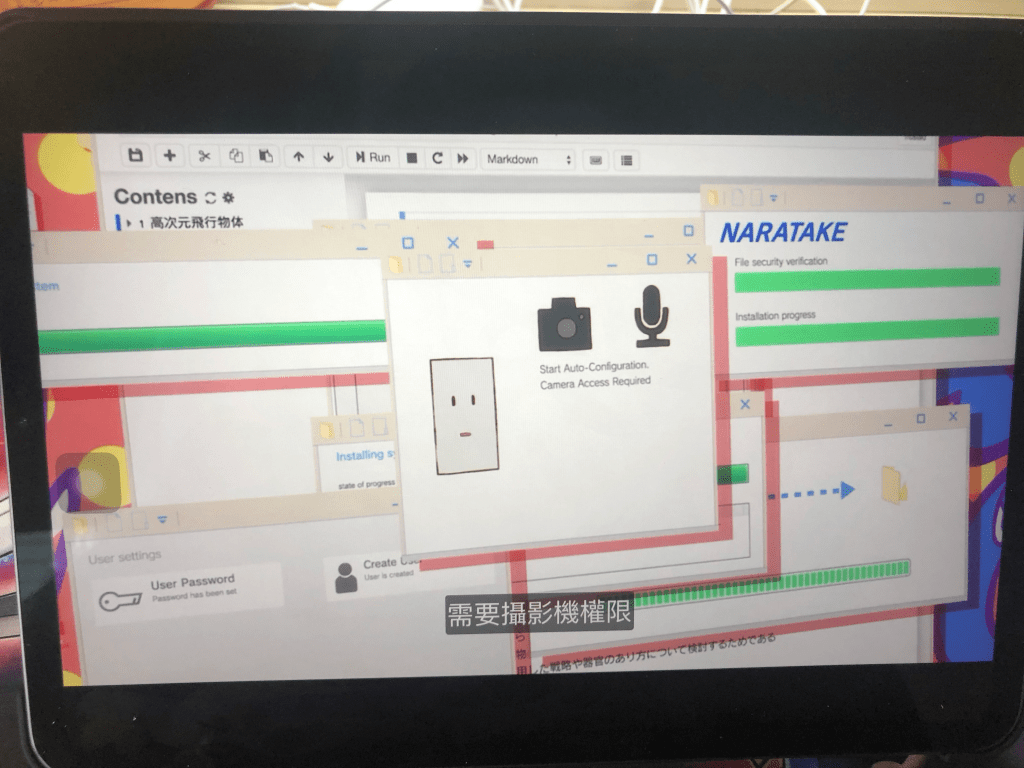This screenshot has height=768, width=1024.
Task: Add a new cell with plus icon
Action: [x=170, y=156]
